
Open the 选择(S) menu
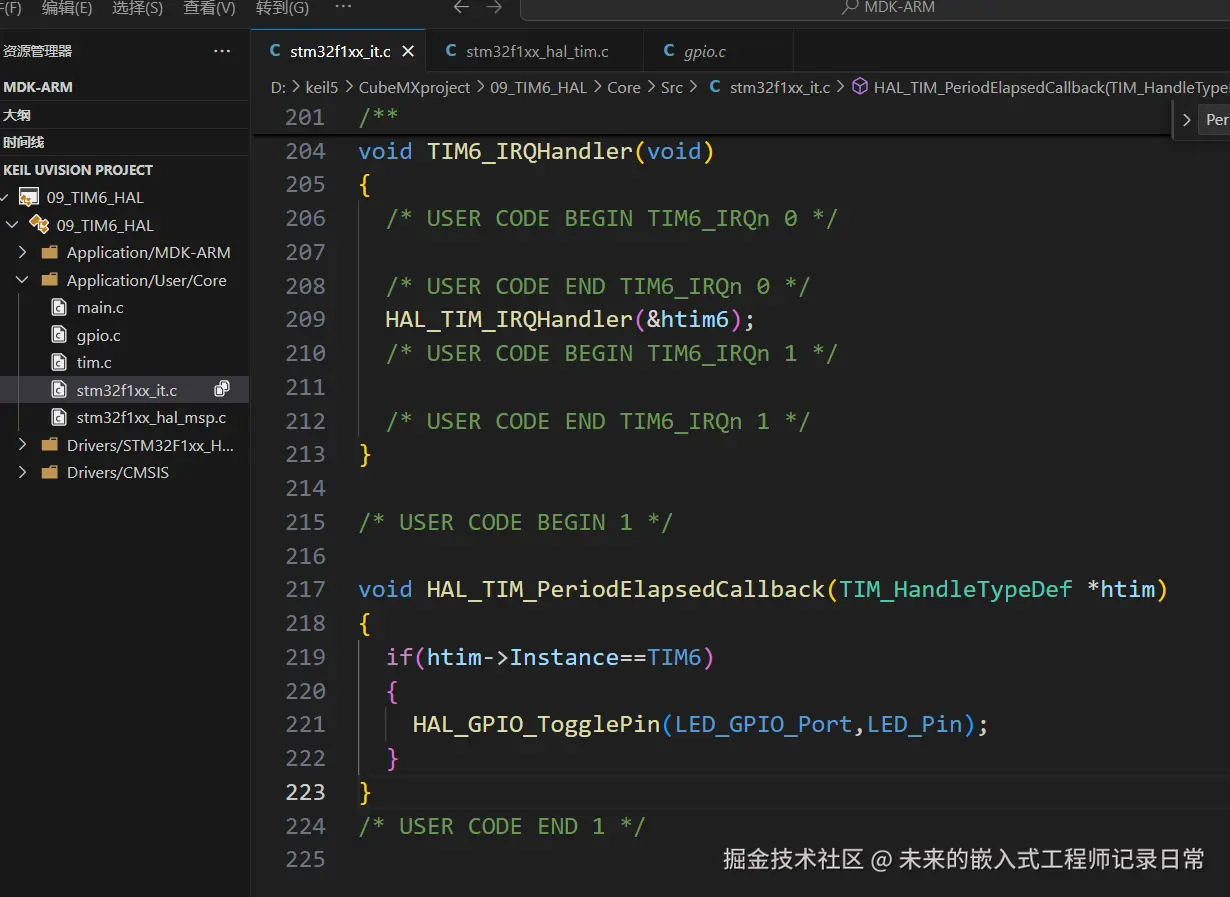(137, 8)
